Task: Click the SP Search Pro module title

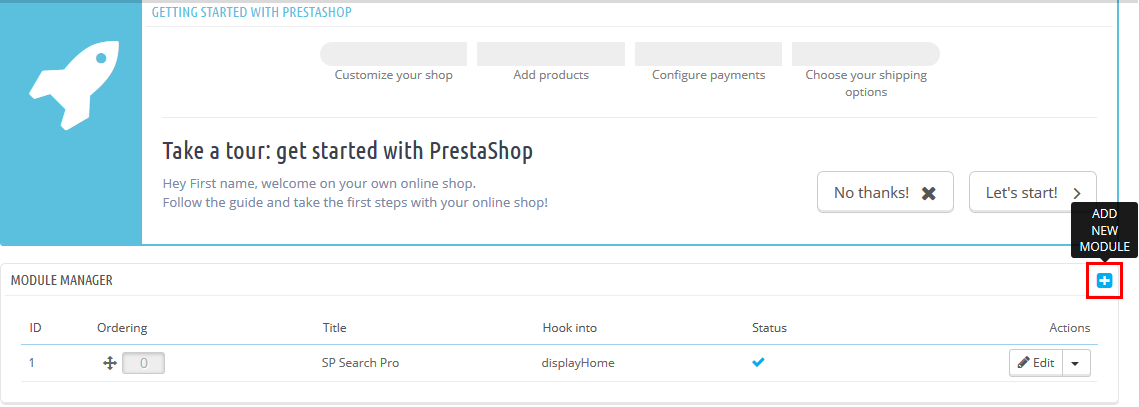Action: click(360, 363)
